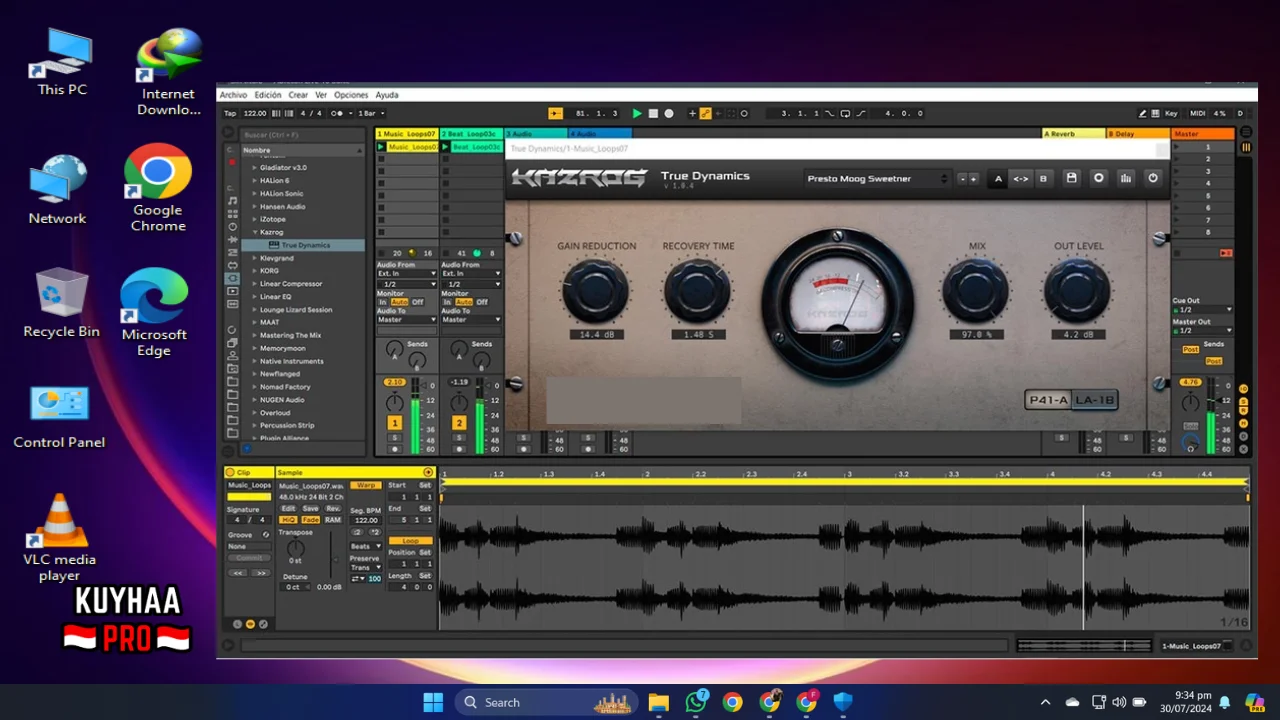Swap A and B states with arrow button
Viewport: 1280px width, 720px height.
1020,179
